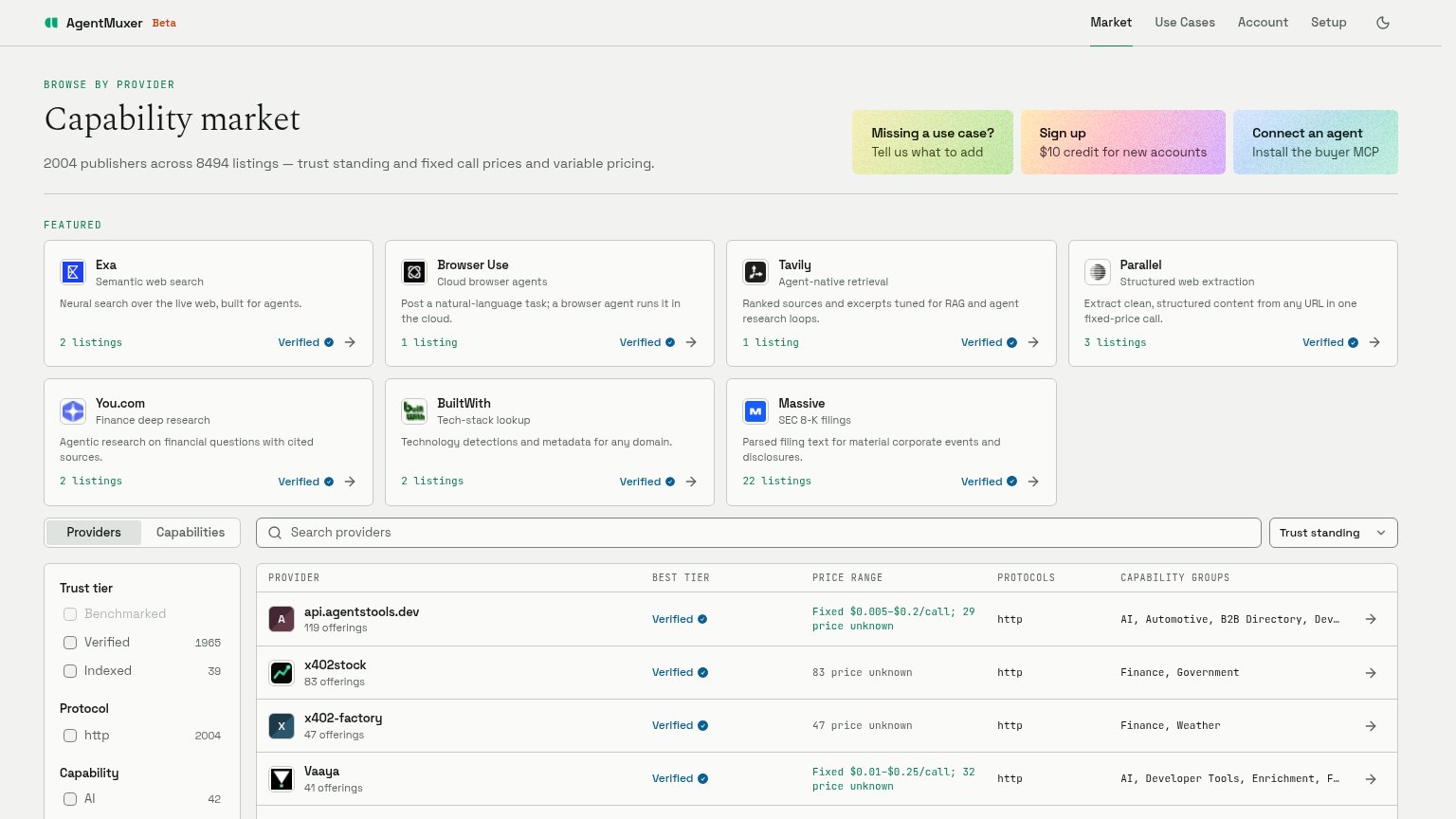Click the 'Capability' filter heading
1456x819 pixels.
pyautogui.click(x=89, y=773)
